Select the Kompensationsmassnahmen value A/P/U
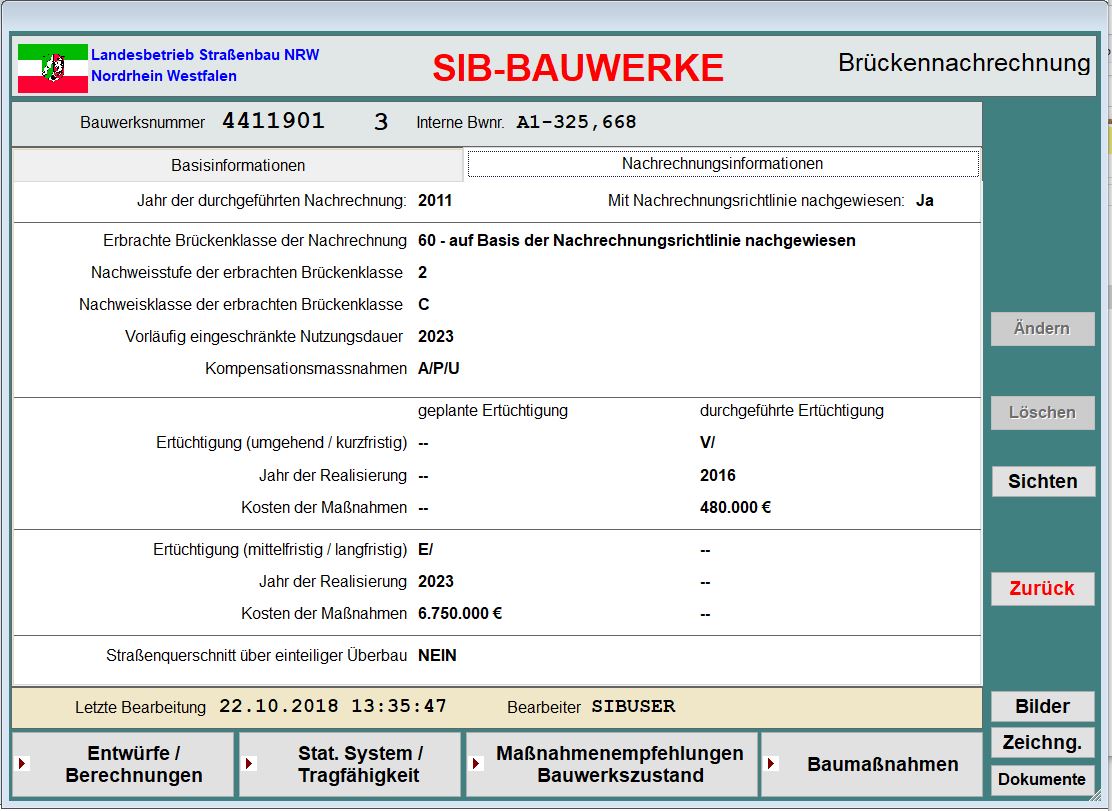The height and width of the screenshot is (811, 1112). point(438,369)
